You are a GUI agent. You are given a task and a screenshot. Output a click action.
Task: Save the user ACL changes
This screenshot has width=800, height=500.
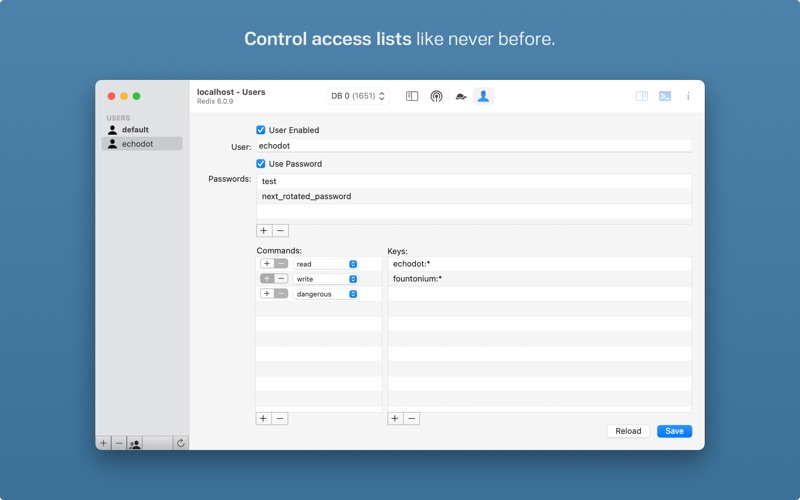[x=674, y=431]
